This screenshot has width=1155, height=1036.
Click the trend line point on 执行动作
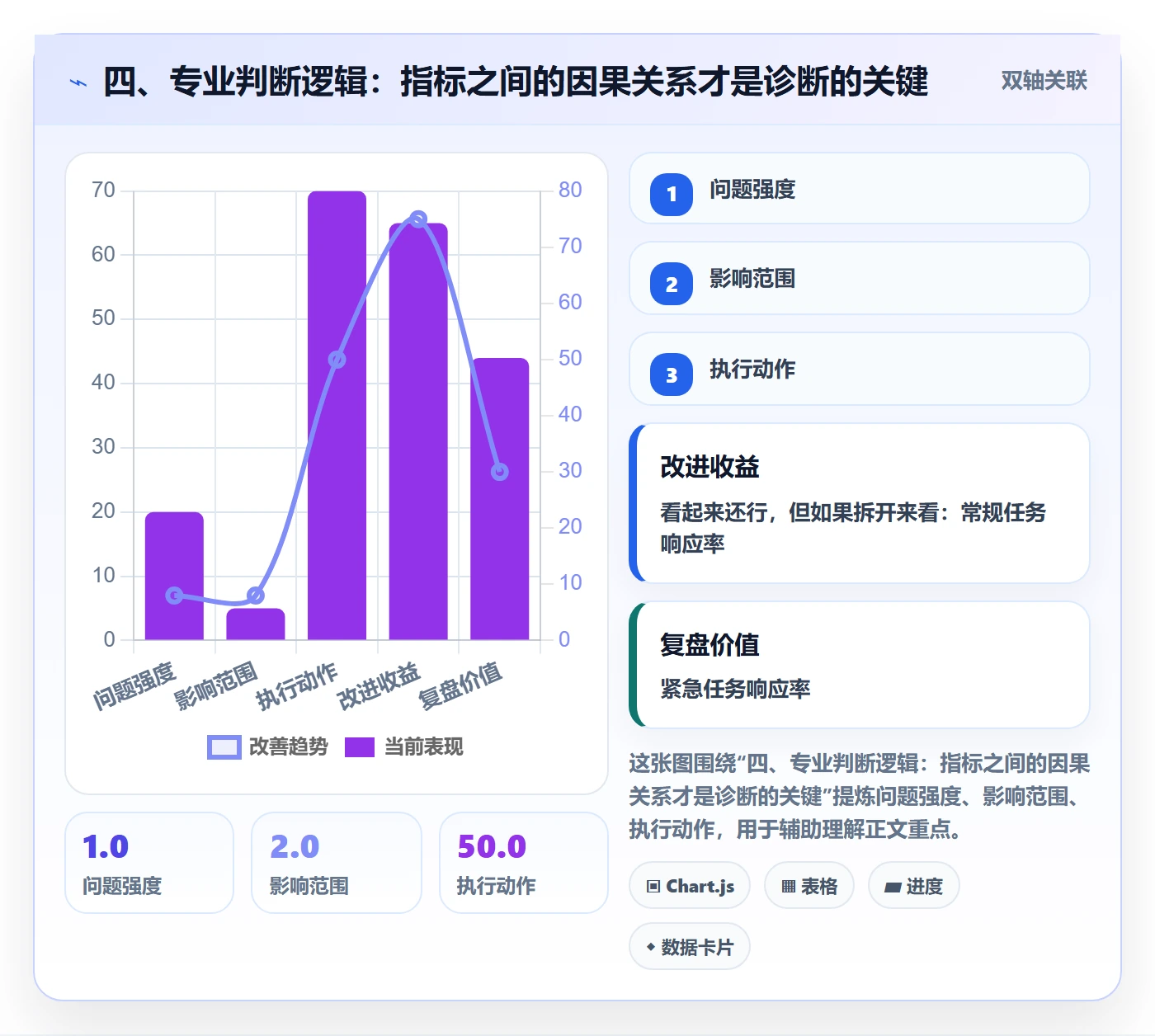pyautogui.click(x=337, y=360)
